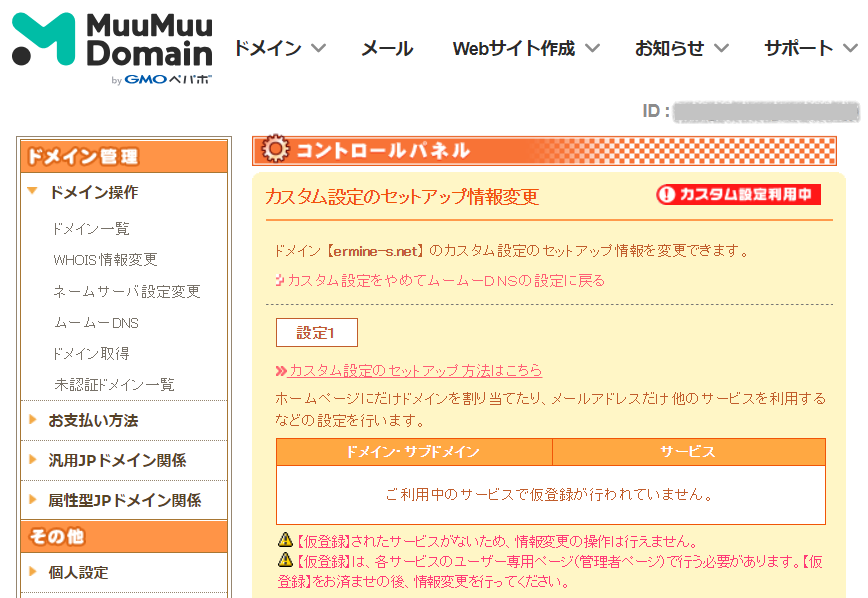This screenshot has height=598, width=868.
Task: Expand the お支払い方法 section
Action: [x=93, y=420]
